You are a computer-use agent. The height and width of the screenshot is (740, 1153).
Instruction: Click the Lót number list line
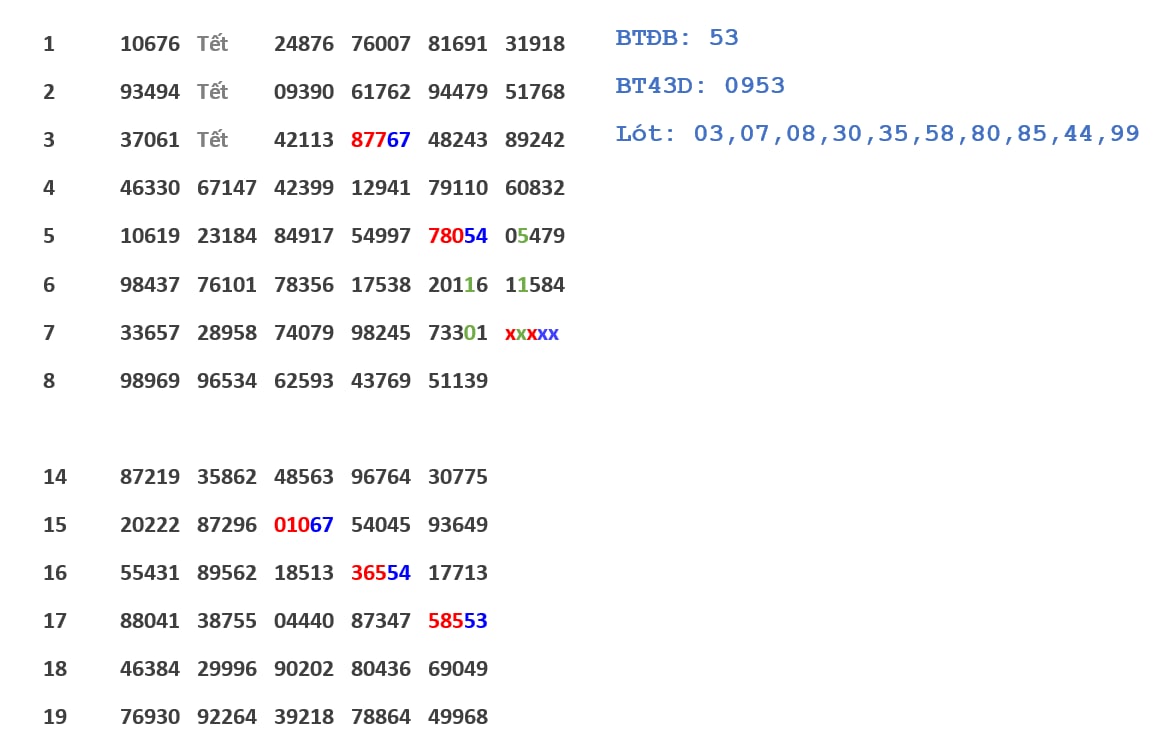coord(877,134)
